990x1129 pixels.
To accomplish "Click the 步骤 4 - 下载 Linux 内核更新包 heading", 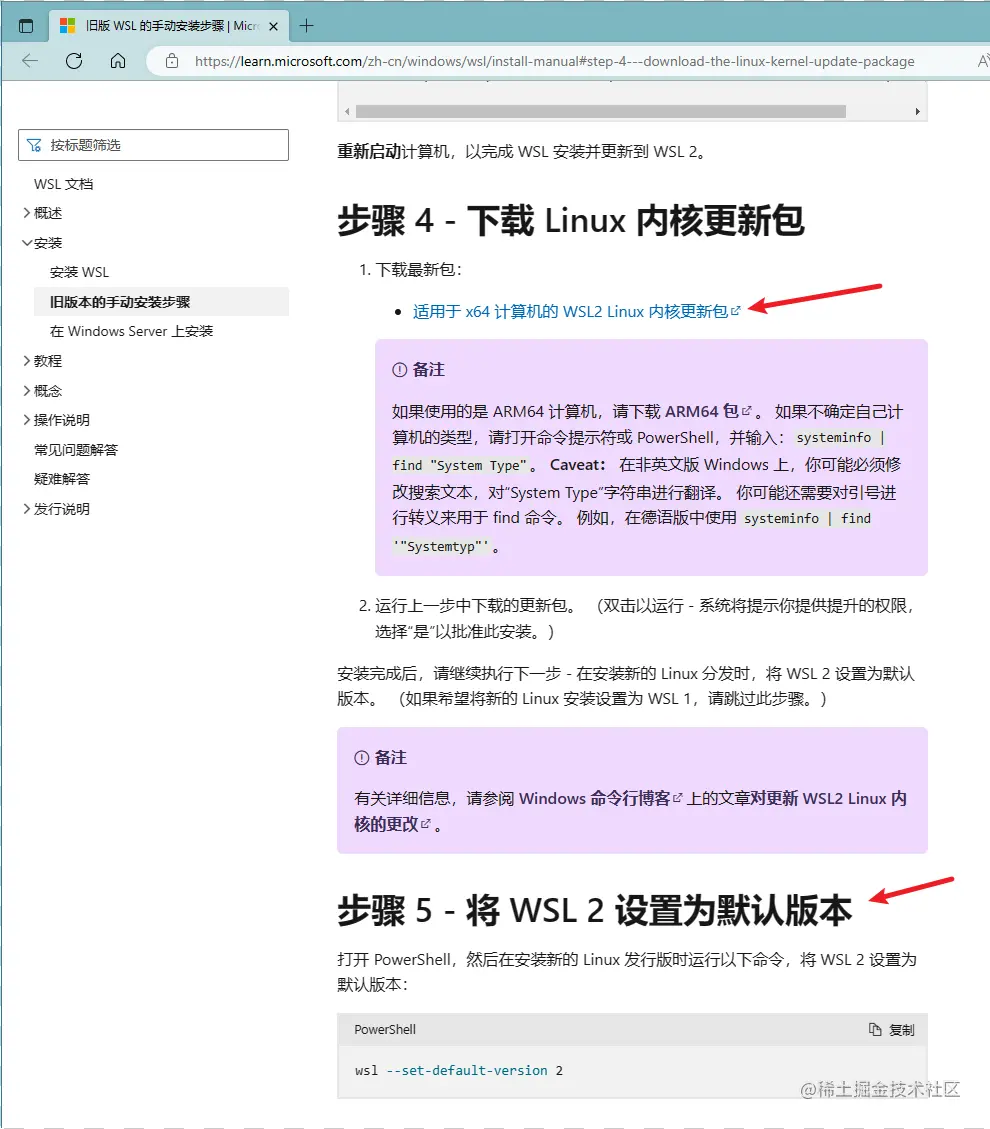I will coord(570,220).
